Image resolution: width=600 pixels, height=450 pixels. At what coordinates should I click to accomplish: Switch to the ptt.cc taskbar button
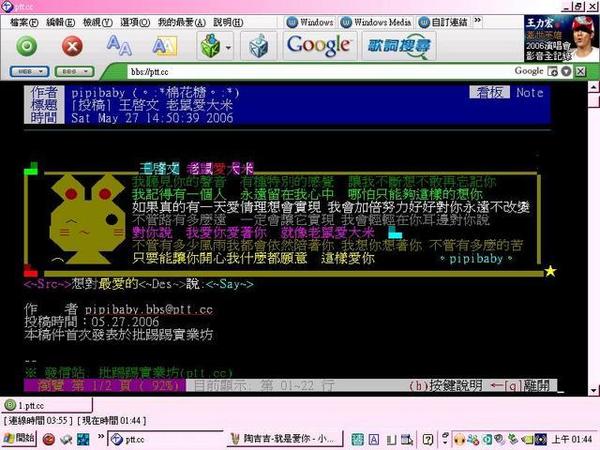click(165, 439)
